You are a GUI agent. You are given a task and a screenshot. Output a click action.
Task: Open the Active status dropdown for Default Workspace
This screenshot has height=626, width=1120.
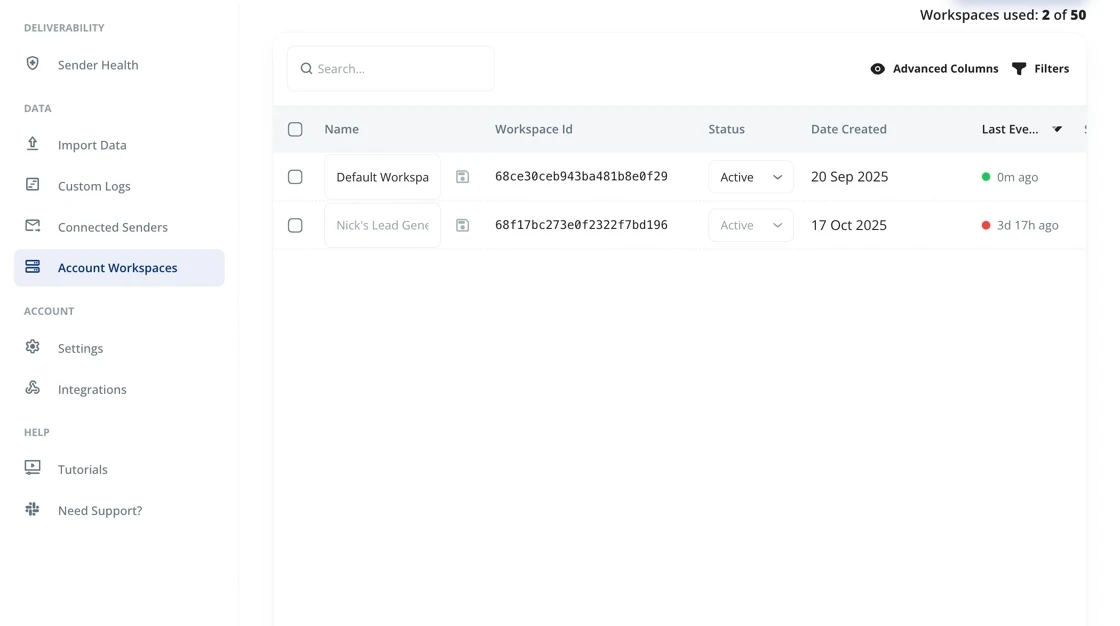(750, 176)
